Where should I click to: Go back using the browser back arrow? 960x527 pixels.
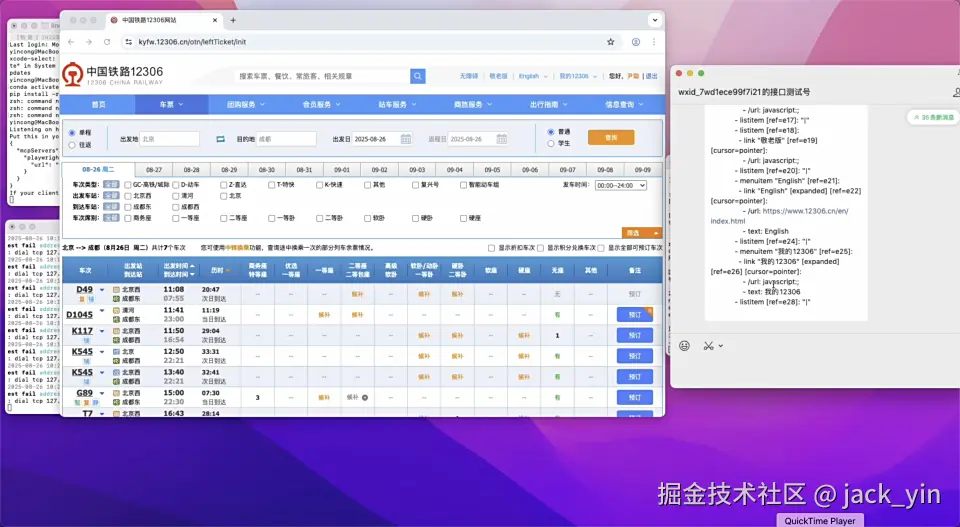click(71, 42)
